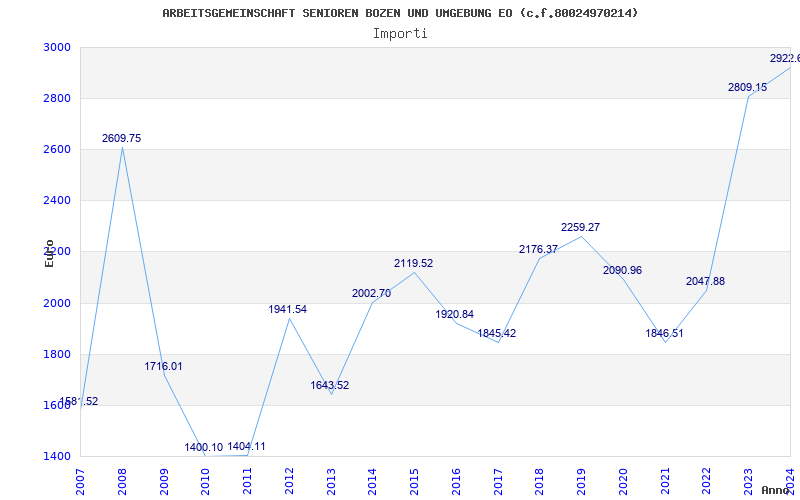Click the 1716.01 data point label

[x=163, y=366]
